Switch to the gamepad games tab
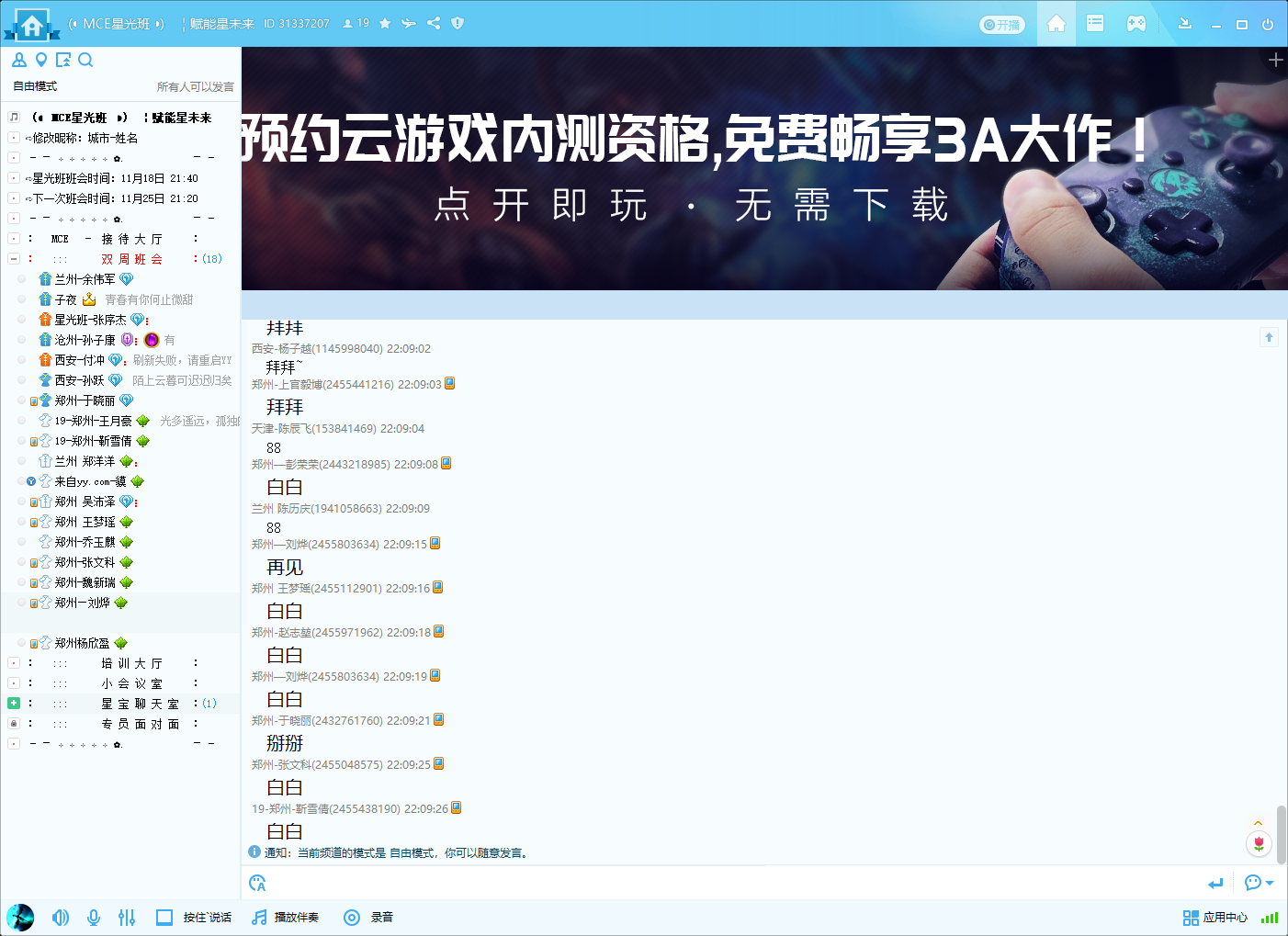This screenshot has height=936, width=1288. click(1136, 24)
